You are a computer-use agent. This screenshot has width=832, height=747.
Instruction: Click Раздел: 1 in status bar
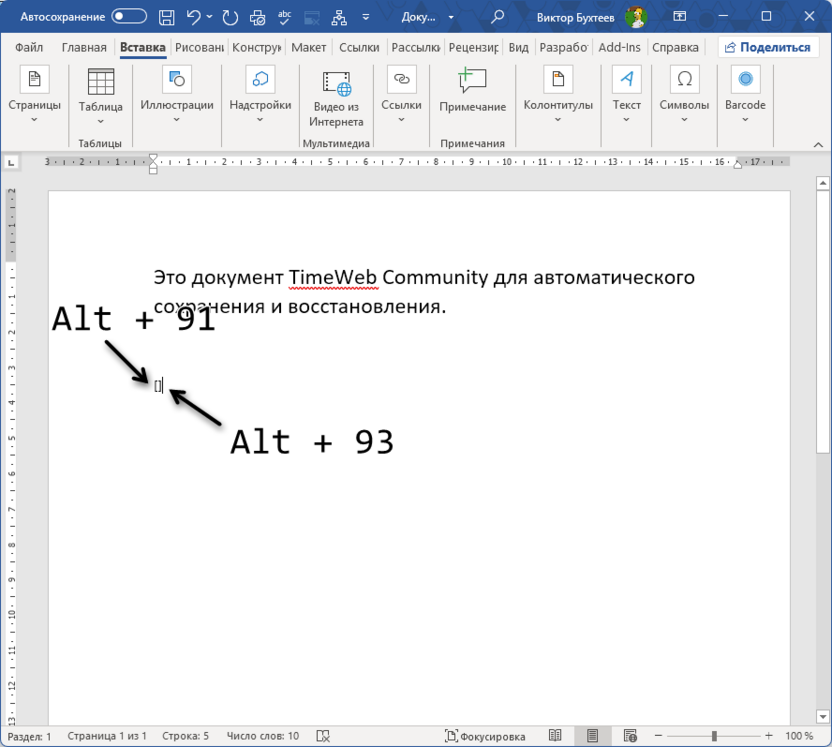(x=30, y=736)
